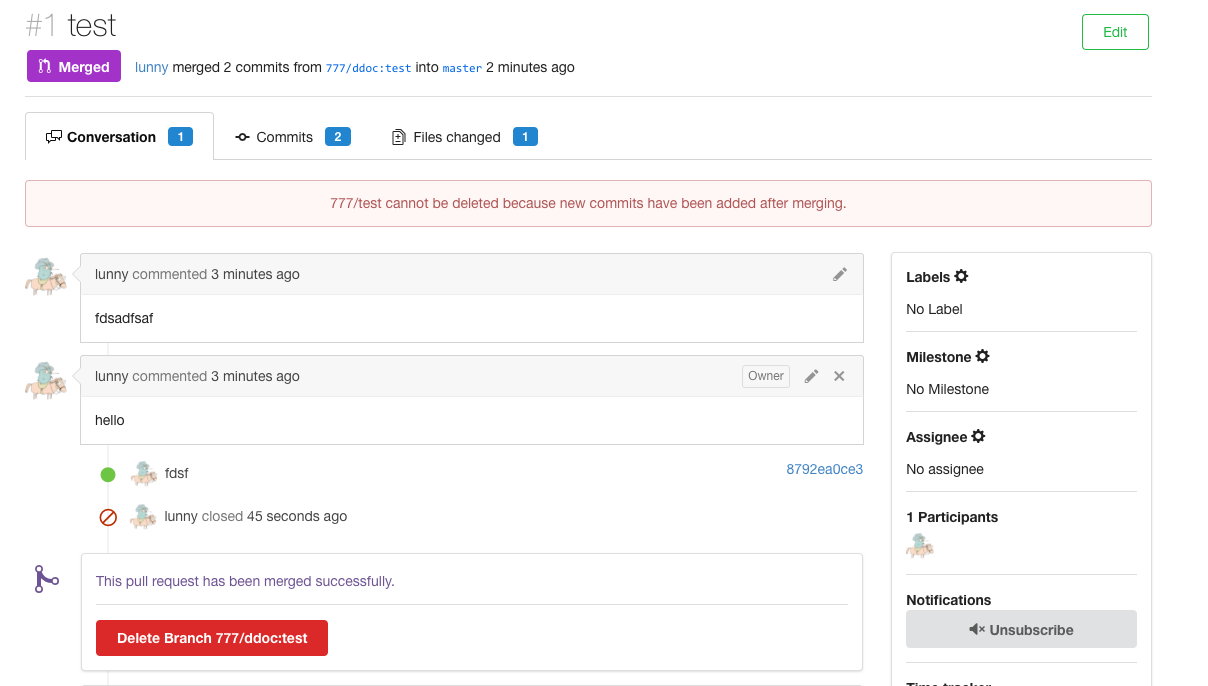Click the green status dot beside fdsf

click(108, 474)
